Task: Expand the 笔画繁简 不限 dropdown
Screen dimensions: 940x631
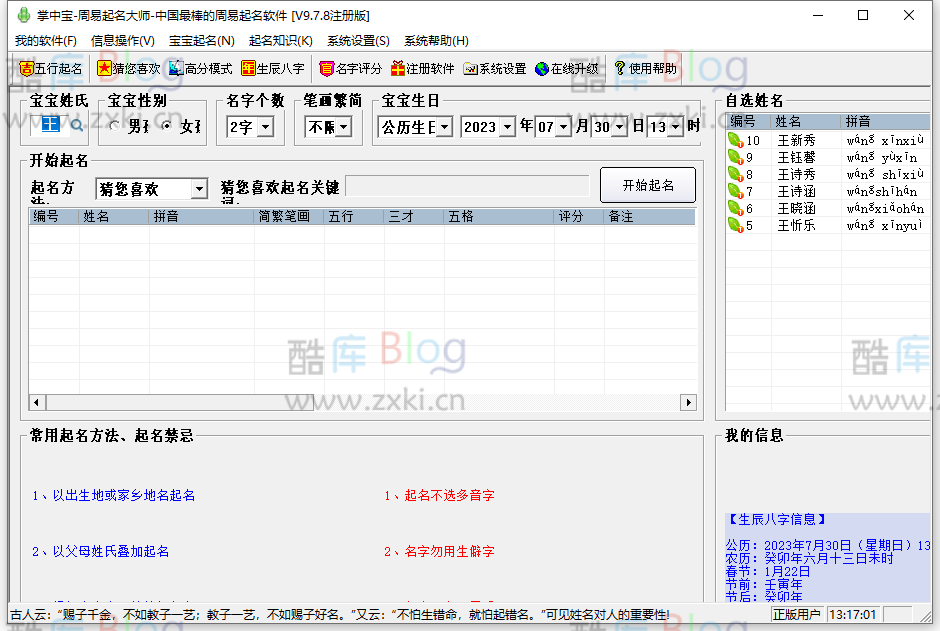Action: tap(328, 128)
